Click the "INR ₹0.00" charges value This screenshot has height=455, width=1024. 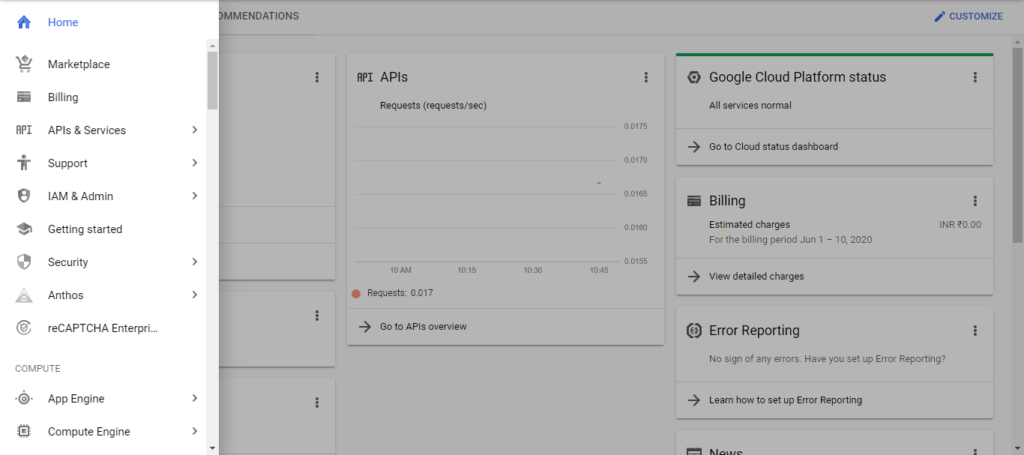(960, 225)
